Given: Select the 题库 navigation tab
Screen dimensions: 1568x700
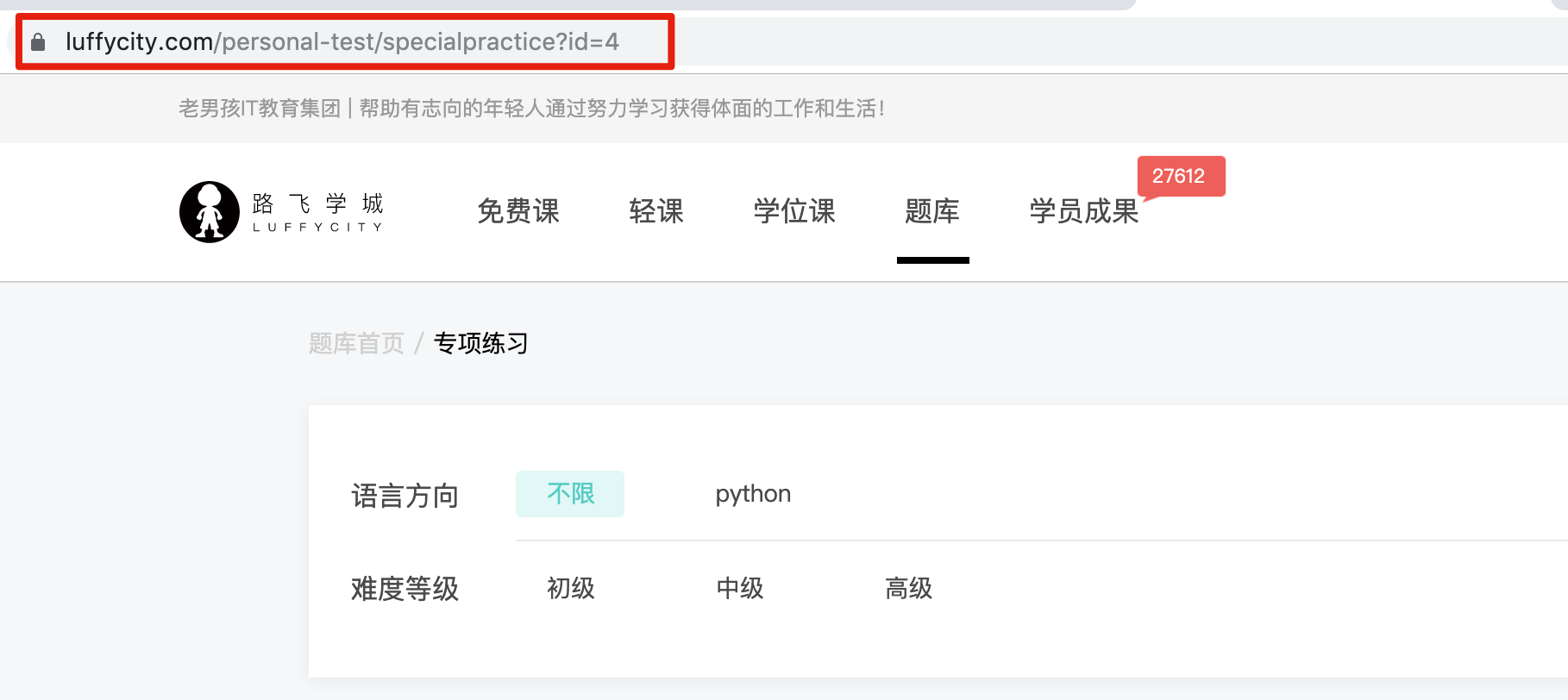Looking at the screenshot, I should pos(932,211).
